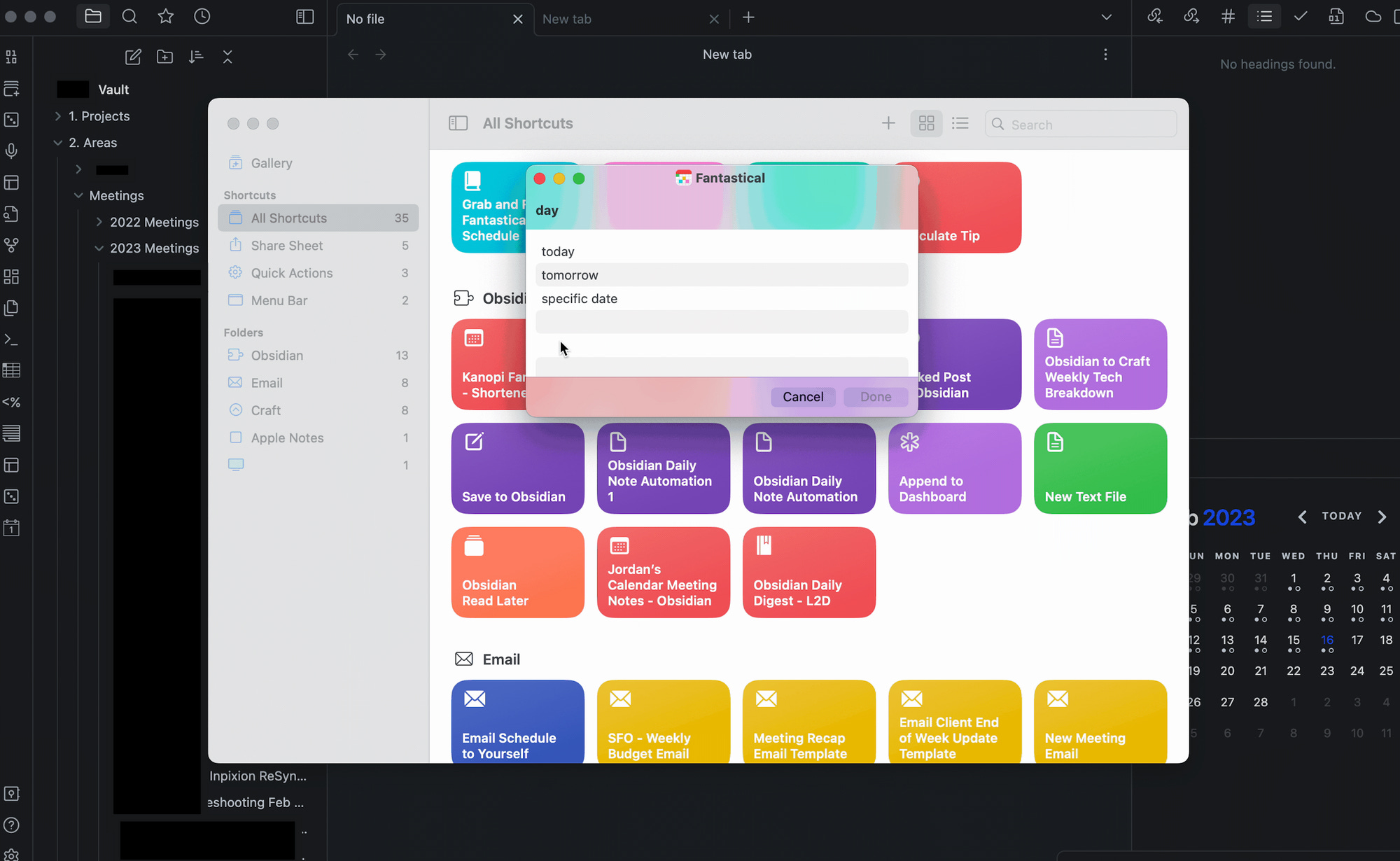Go to the next month in calendar
The image size is (1400, 861).
pyautogui.click(x=1382, y=517)
